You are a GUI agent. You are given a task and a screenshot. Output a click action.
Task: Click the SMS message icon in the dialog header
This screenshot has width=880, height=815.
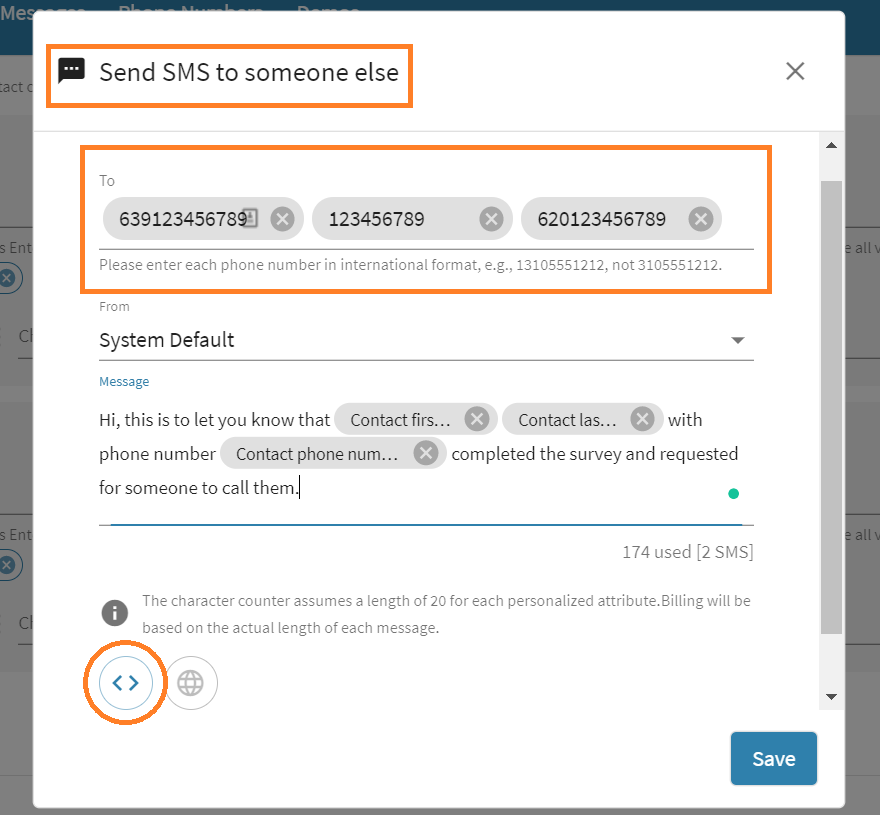[x=71, y=71]
